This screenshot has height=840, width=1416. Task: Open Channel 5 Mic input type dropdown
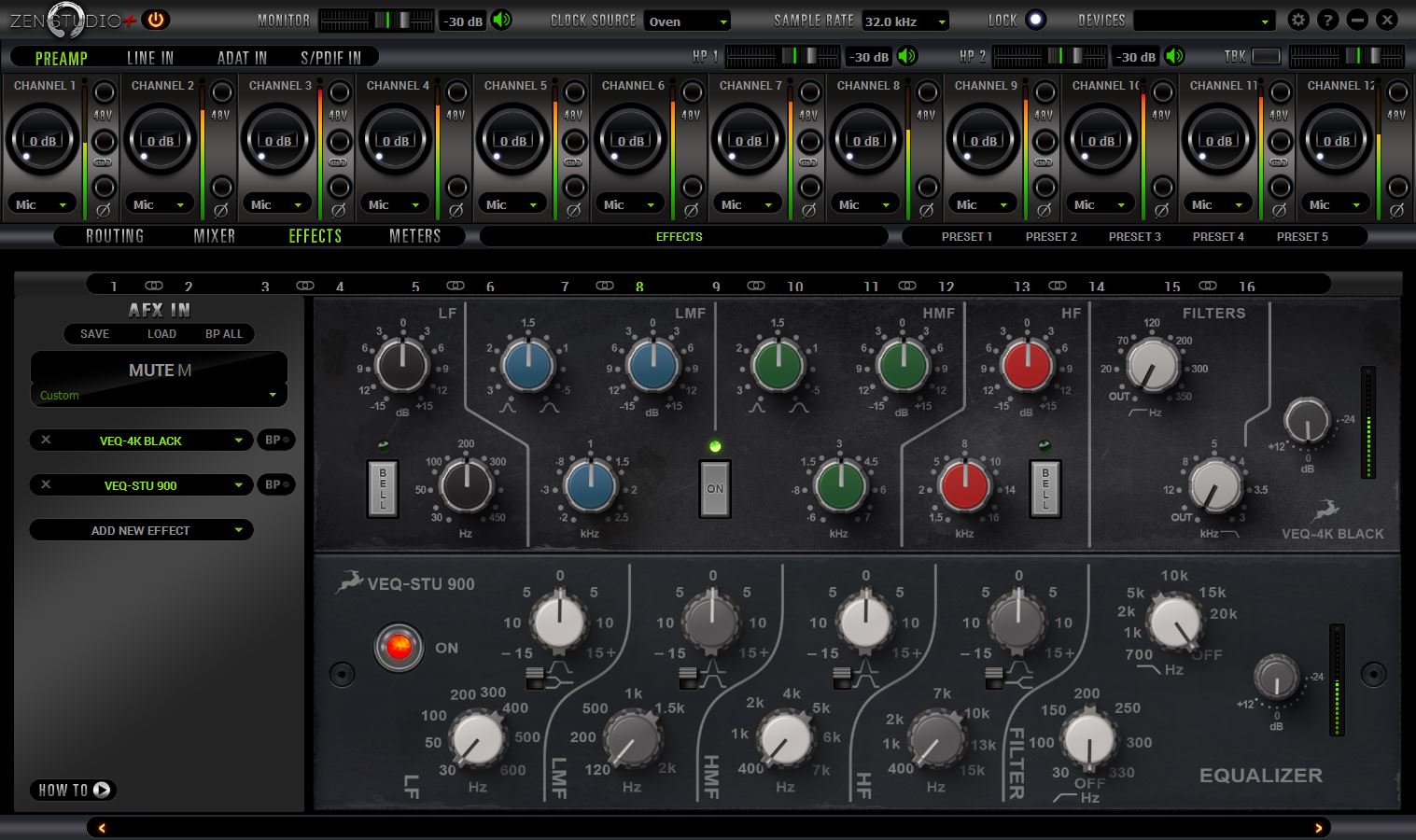(x=512, y=204)
